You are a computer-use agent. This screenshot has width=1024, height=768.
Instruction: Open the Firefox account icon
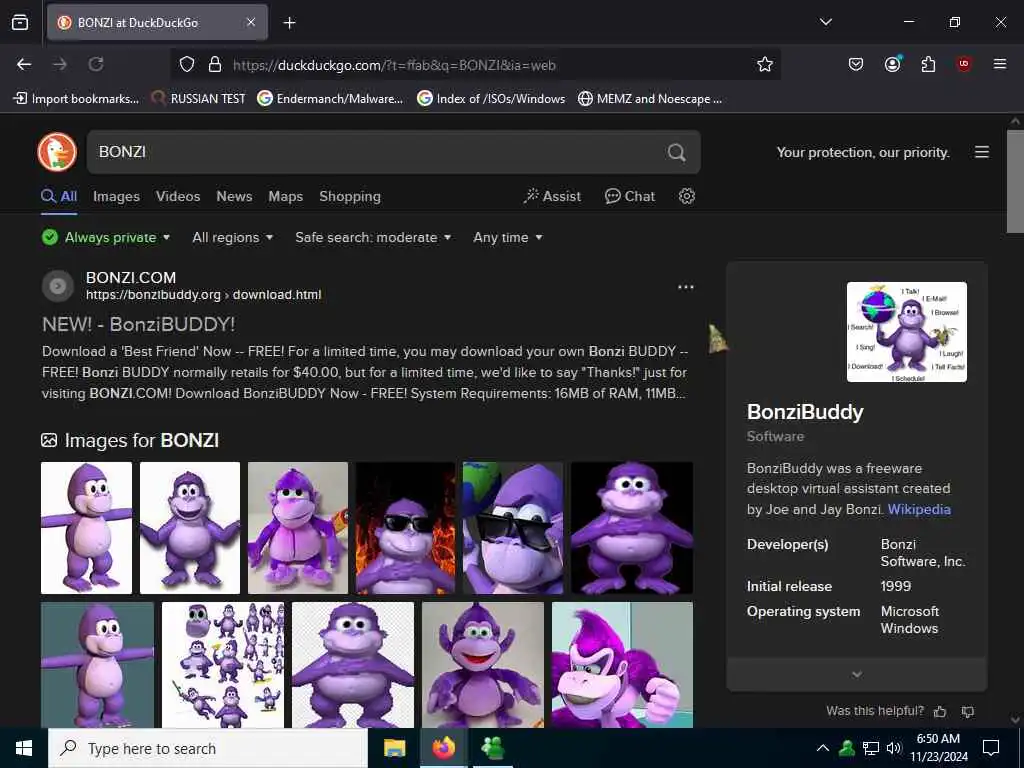892,64
